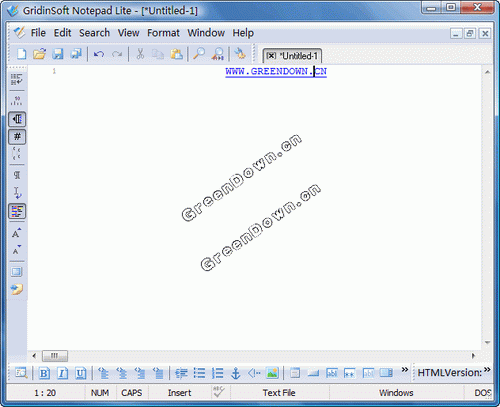
Task: Click the Insert image icon
Action: [x=272, y=373]
